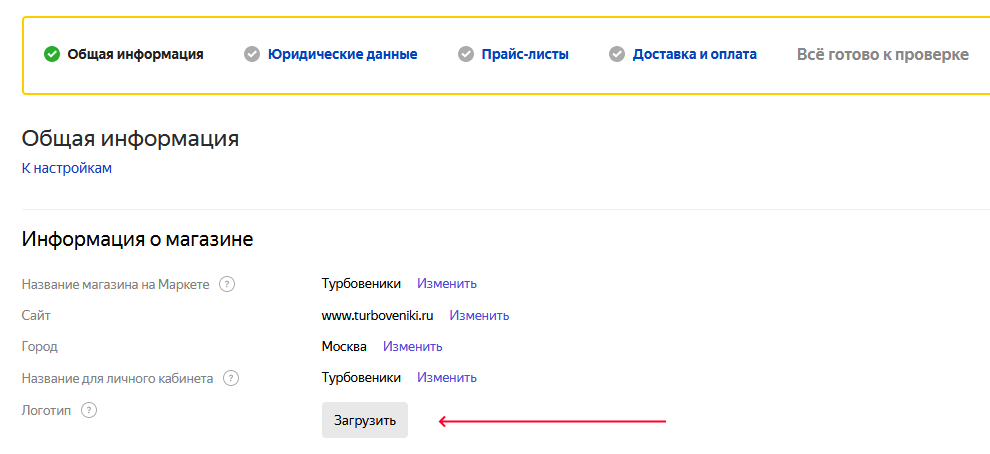Click Изменить next to shop name on Market
990x454 pixels.
point(446,284)
